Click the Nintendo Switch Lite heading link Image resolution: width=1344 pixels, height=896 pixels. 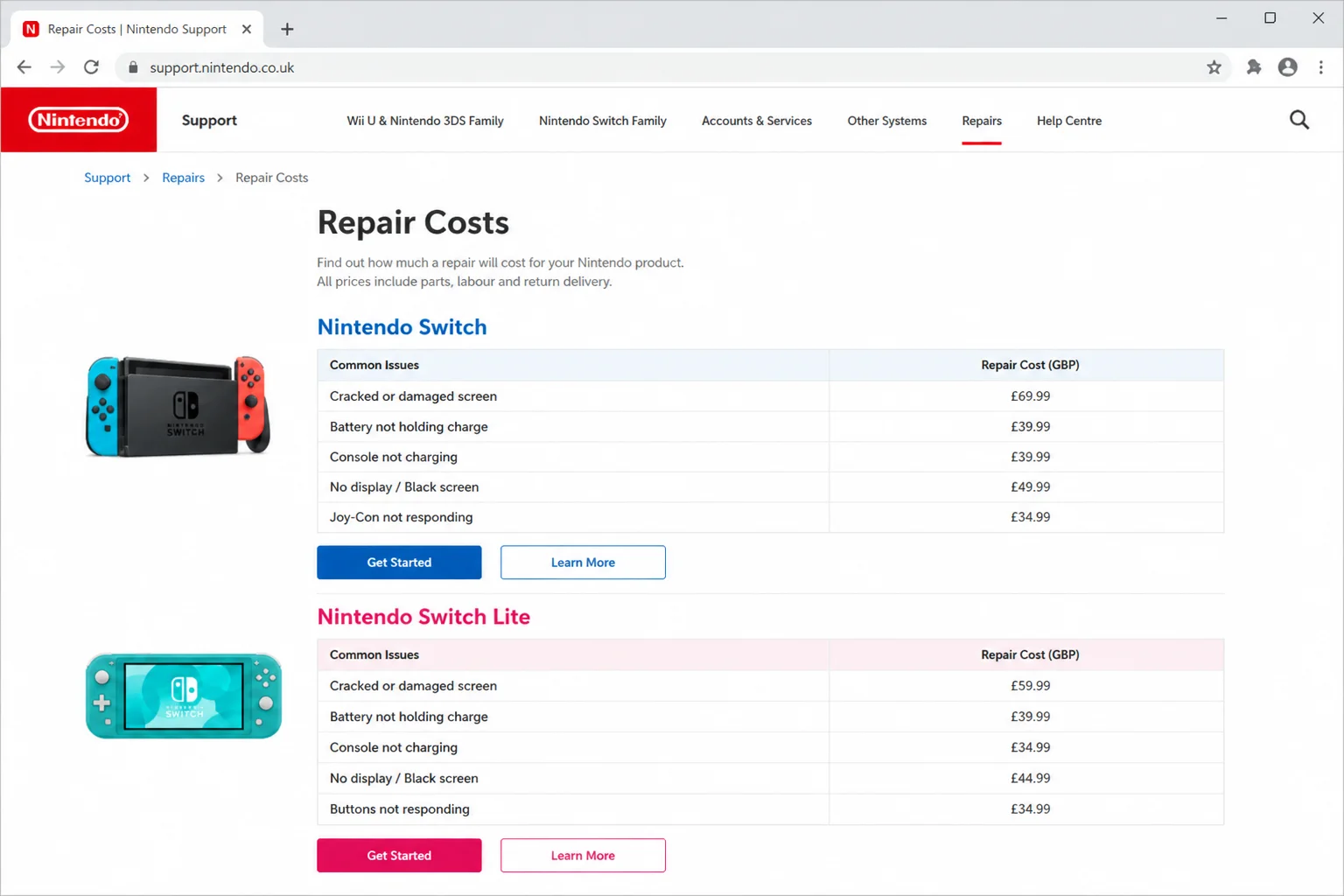pyautogui.click(x=423, y=617)
